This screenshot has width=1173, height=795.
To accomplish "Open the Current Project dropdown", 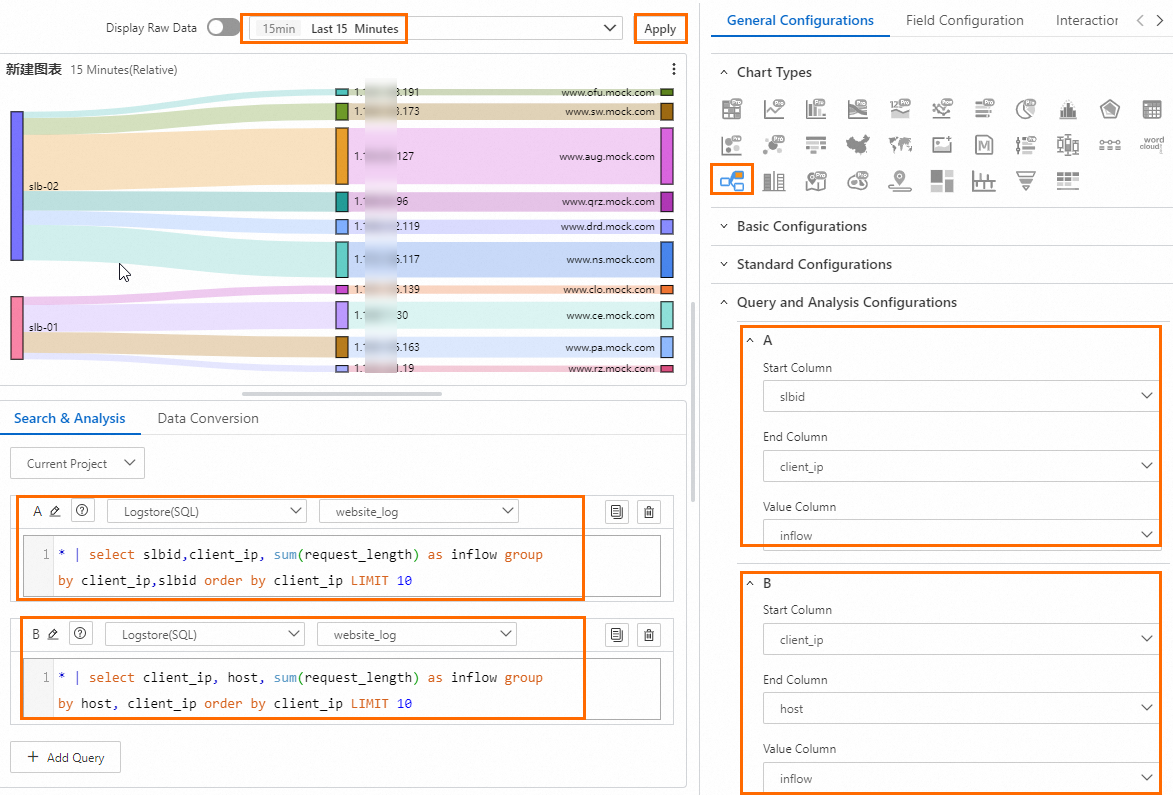I will click(77, 464).
